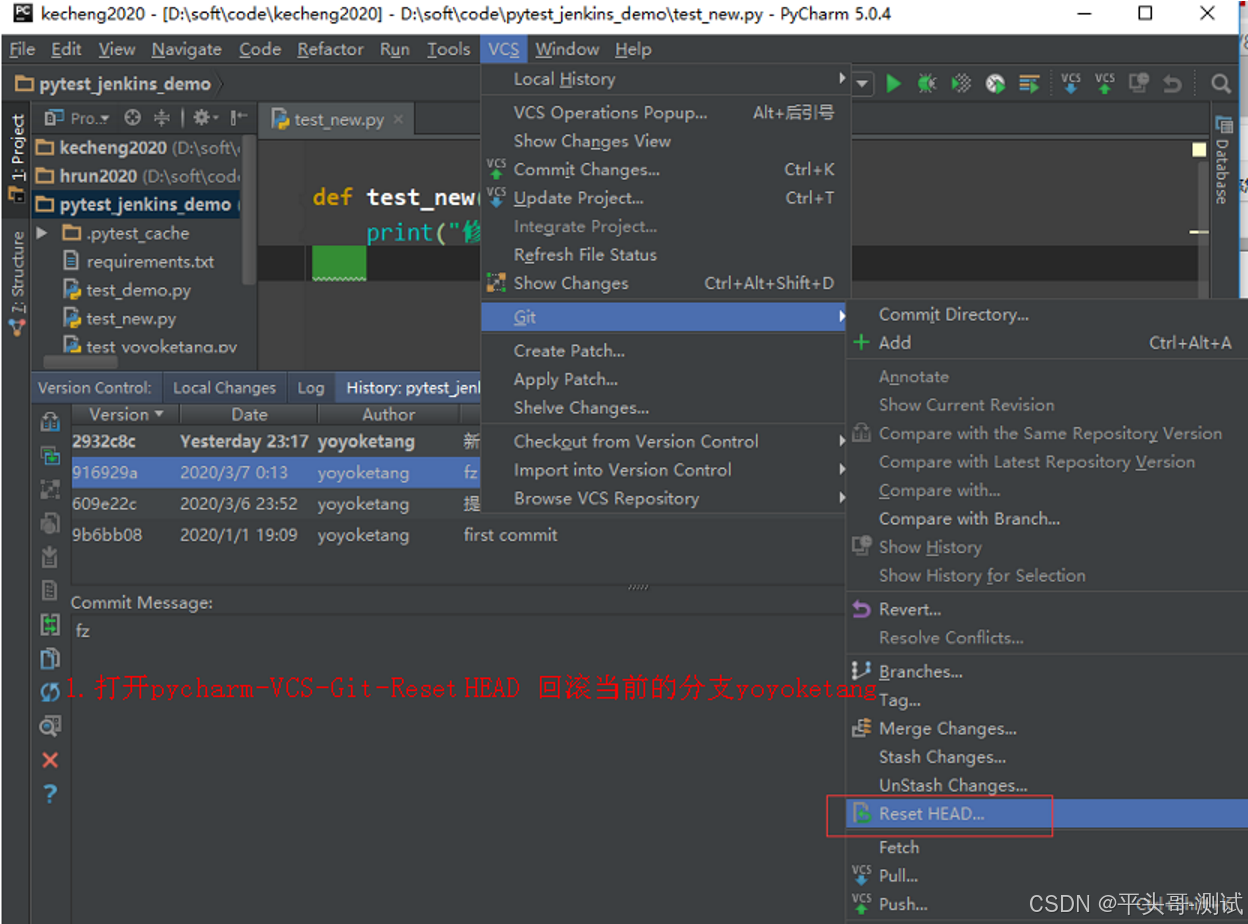Choose Pull... in Git submenu
1248x924 pixels.
point(1047,876)
